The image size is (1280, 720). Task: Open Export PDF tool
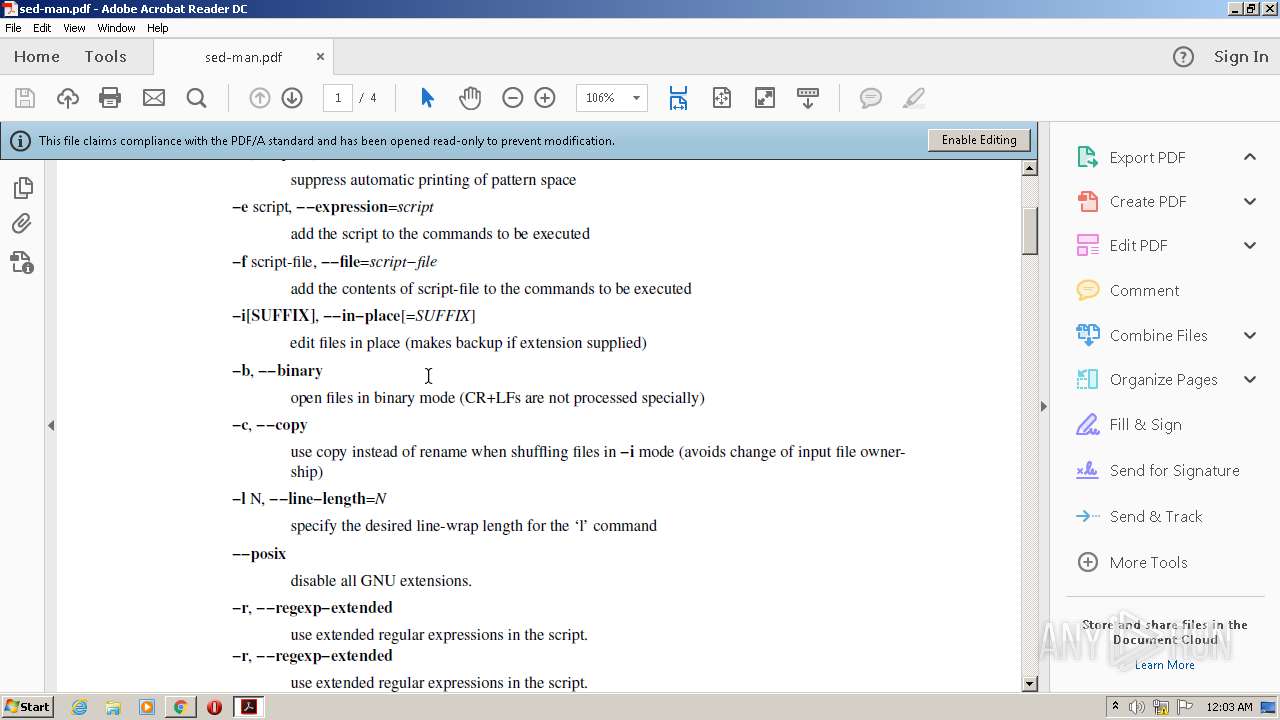coord(1147,157)
